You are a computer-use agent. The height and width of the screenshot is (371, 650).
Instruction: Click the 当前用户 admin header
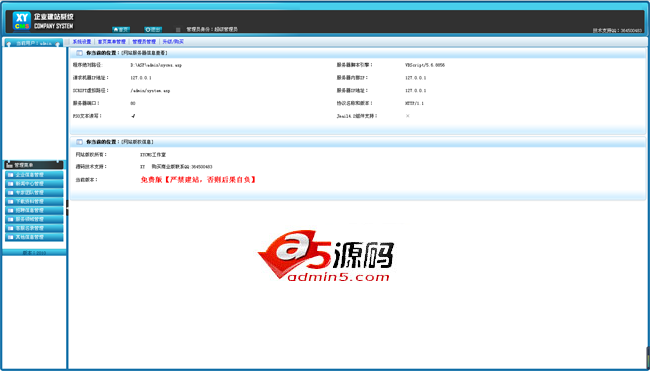[34, 43]
